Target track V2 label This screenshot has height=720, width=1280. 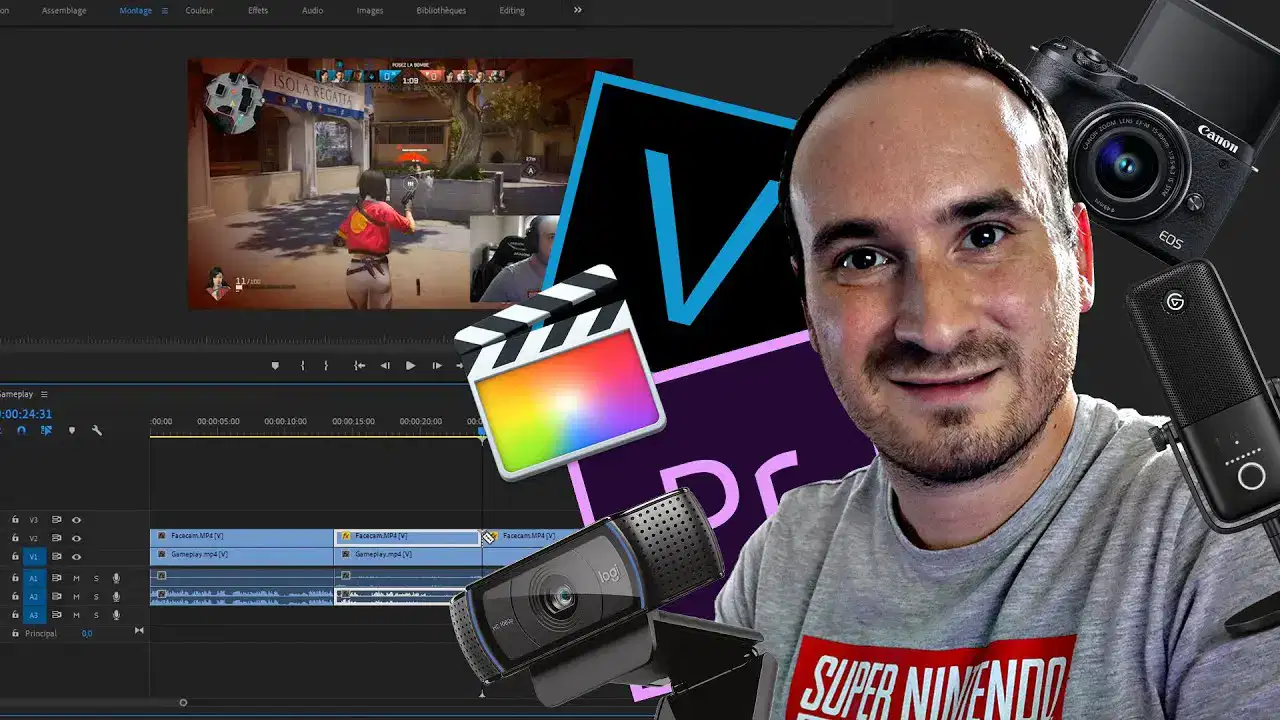[34, 538]
